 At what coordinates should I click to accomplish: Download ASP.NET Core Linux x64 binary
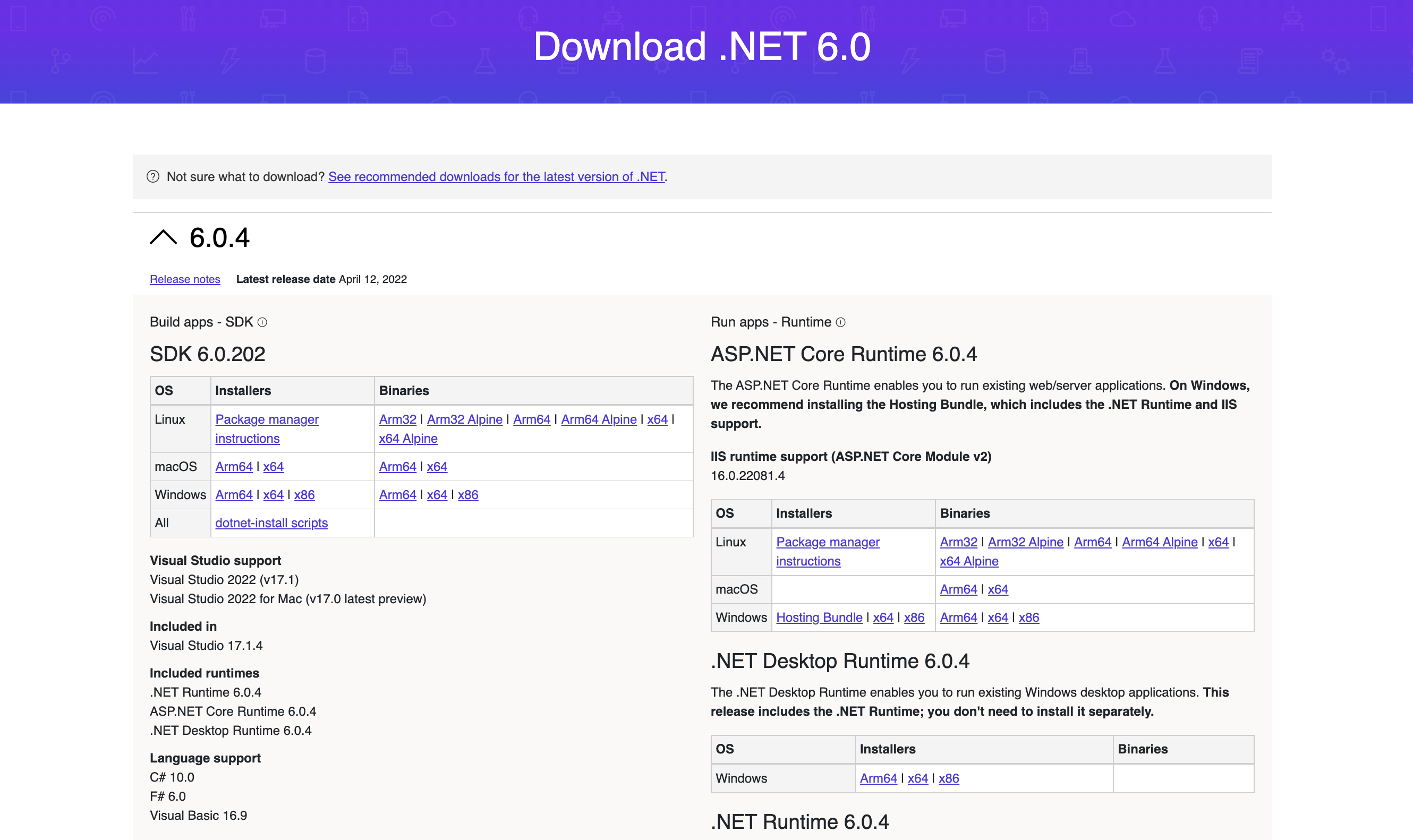[1218, 542]
